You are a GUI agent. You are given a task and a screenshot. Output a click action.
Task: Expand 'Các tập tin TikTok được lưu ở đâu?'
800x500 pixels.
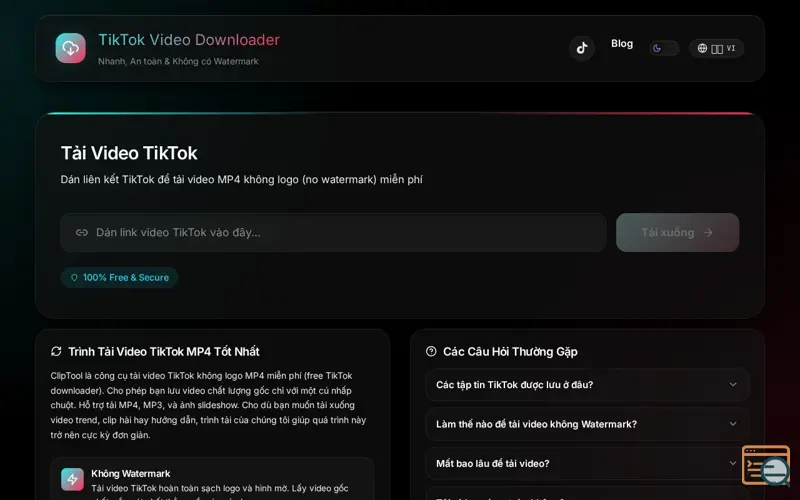click(x=587, y=385)
